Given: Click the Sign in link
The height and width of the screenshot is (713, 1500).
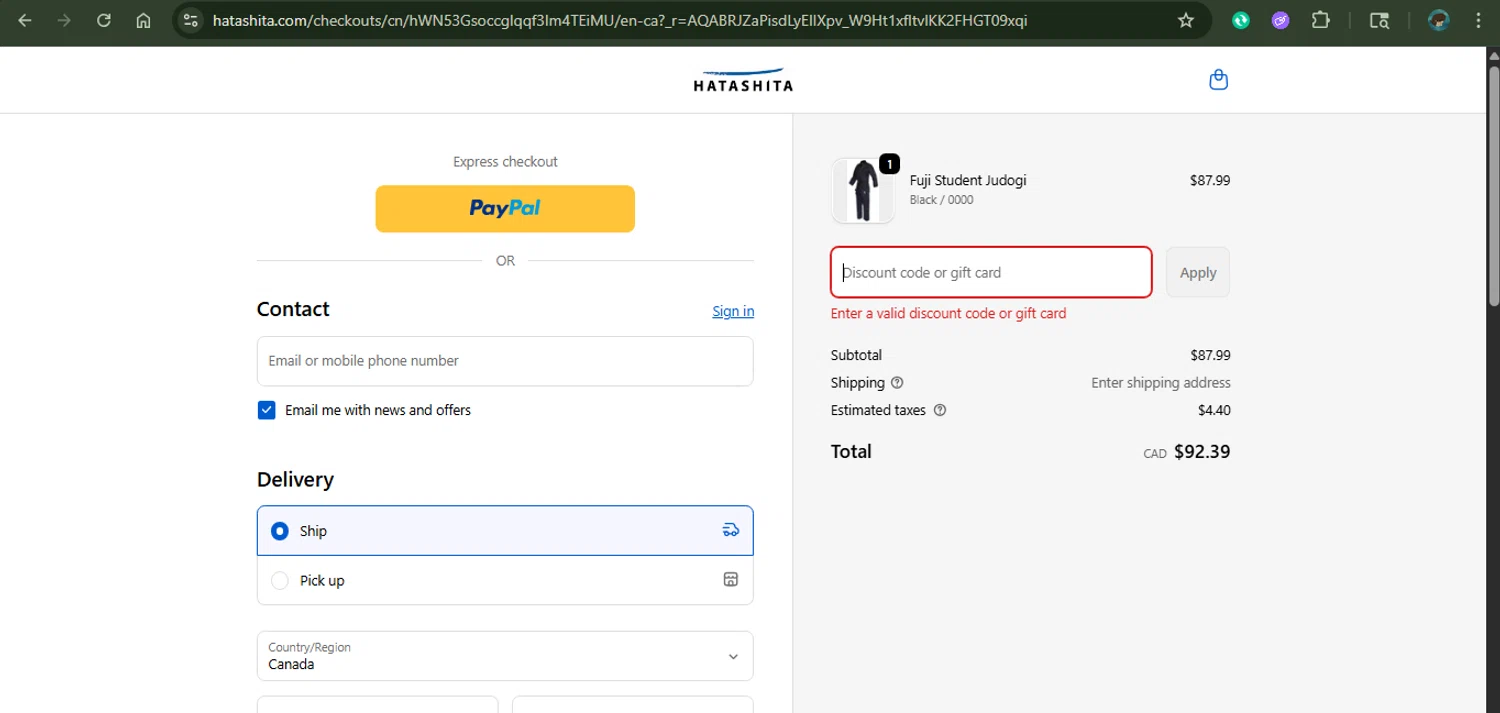Looking at the screenshot, I should tap(733, 311).
